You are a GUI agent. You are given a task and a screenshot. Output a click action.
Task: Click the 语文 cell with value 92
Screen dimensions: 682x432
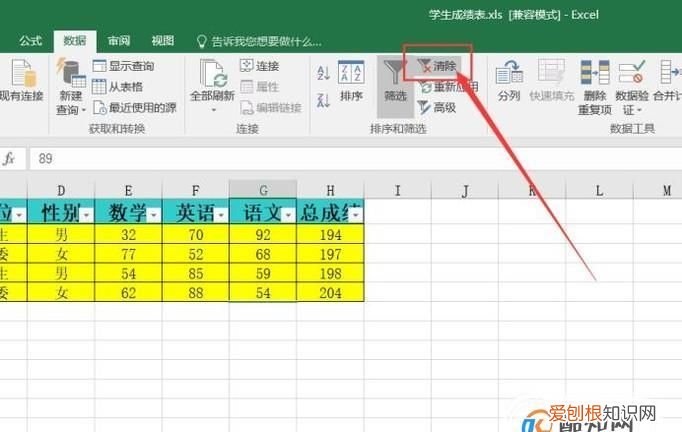263,235
